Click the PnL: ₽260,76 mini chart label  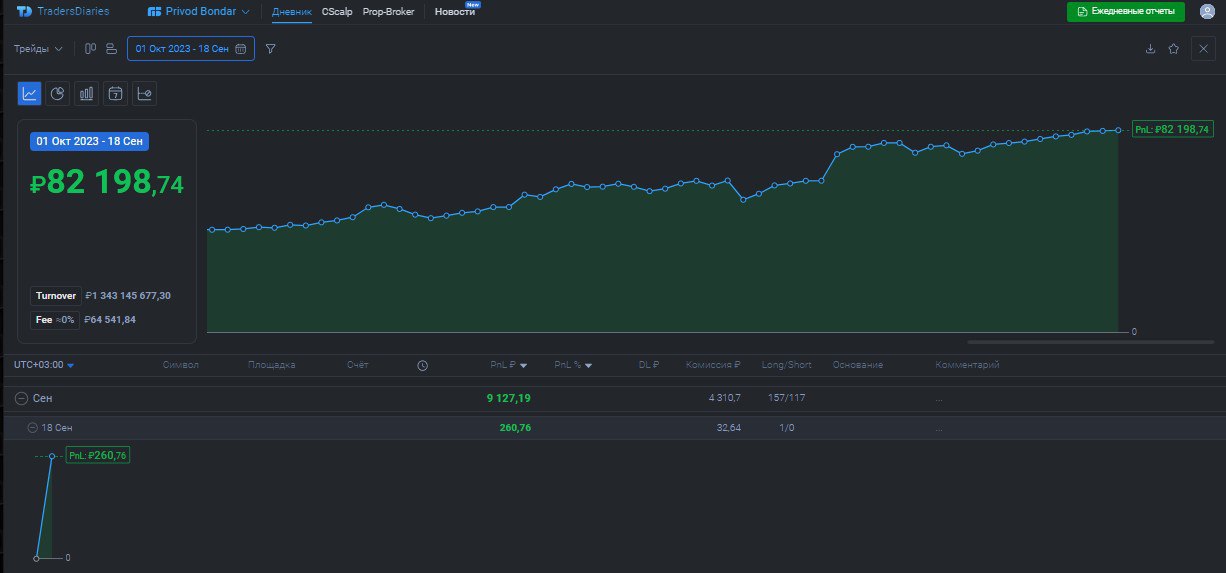(98, 455)
